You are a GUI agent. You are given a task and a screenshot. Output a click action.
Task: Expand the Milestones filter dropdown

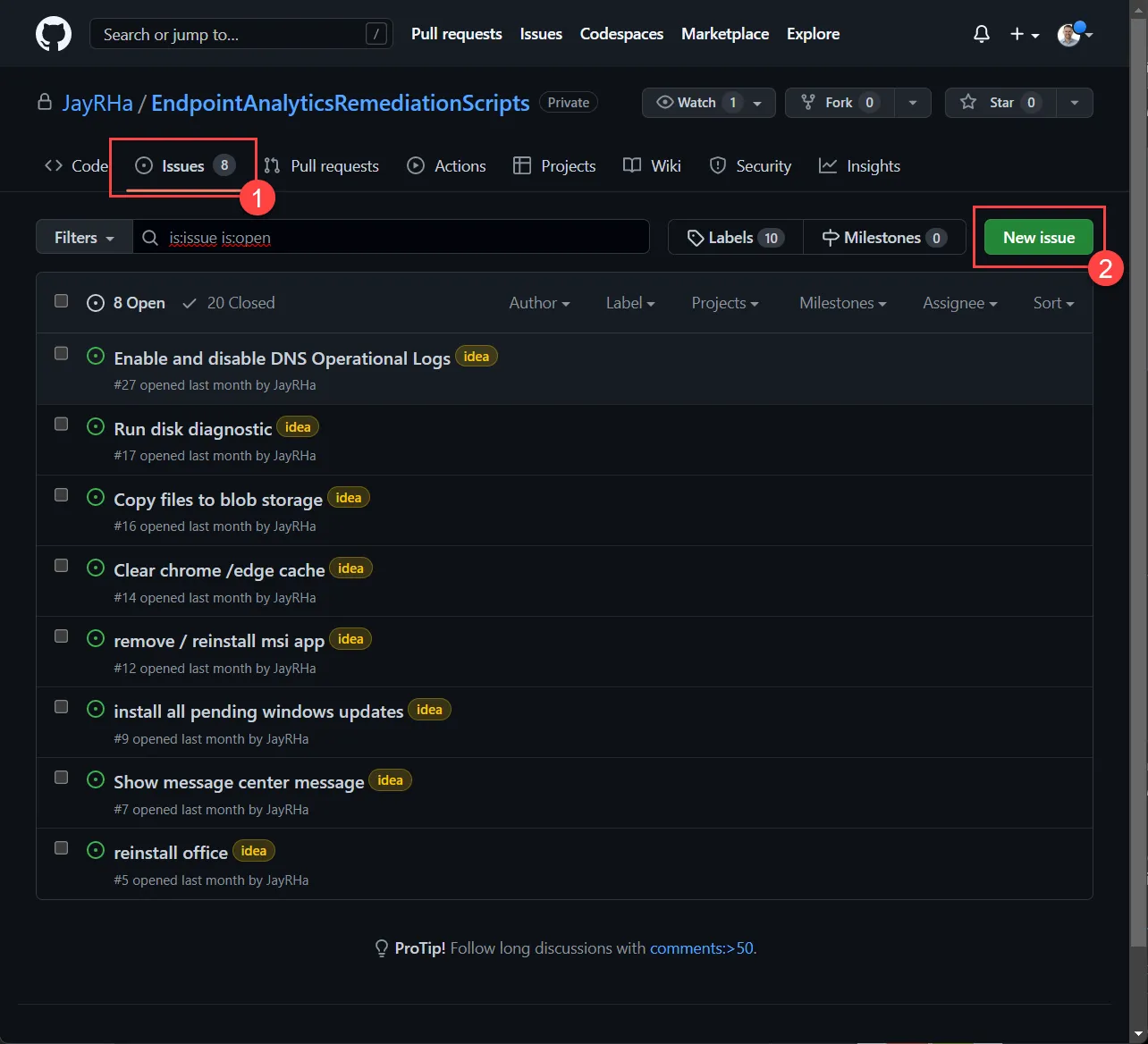pos(843,303)
